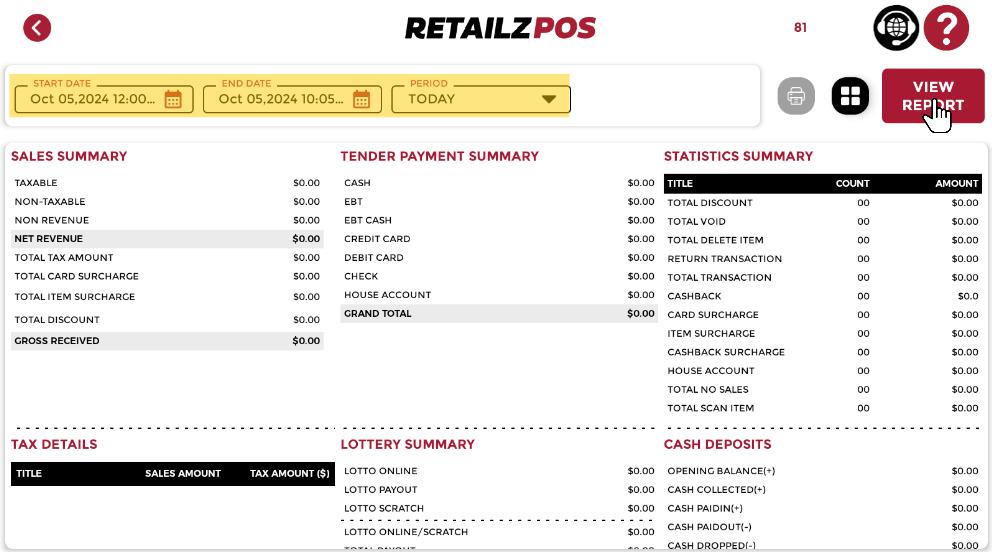Screen dimensions: 992x552
Task: Click the Total Void row
Action: (822, 221)
